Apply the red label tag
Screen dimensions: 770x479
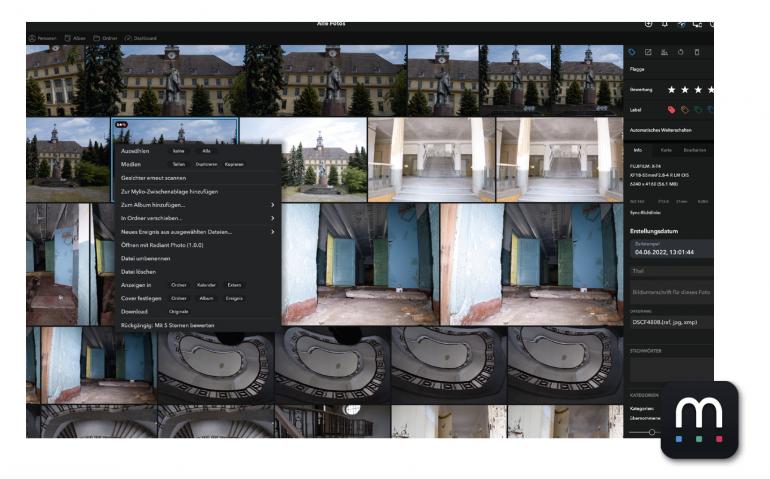point(671,110)
